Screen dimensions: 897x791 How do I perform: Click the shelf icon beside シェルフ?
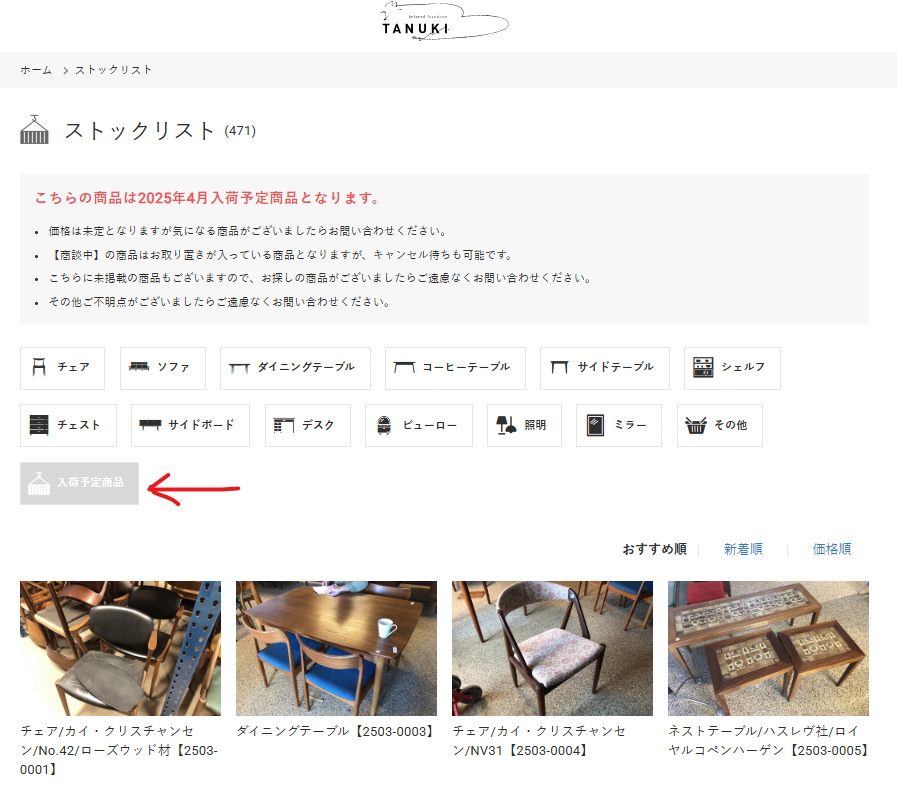click(x=703, y=368)
